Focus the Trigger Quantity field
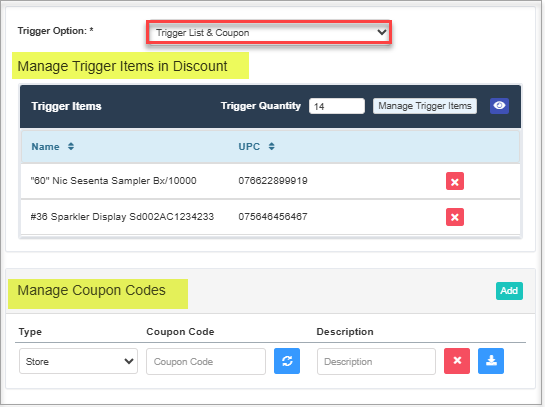This screenshot has height=407, width=545. tap(337, 106)
